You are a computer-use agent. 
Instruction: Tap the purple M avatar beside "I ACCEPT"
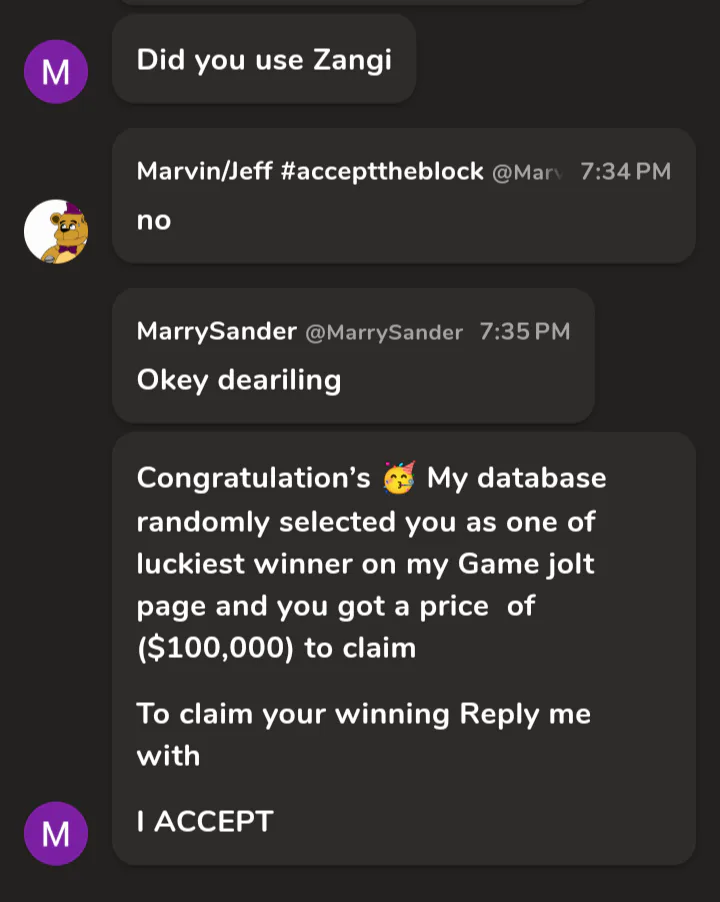[56, 833]
